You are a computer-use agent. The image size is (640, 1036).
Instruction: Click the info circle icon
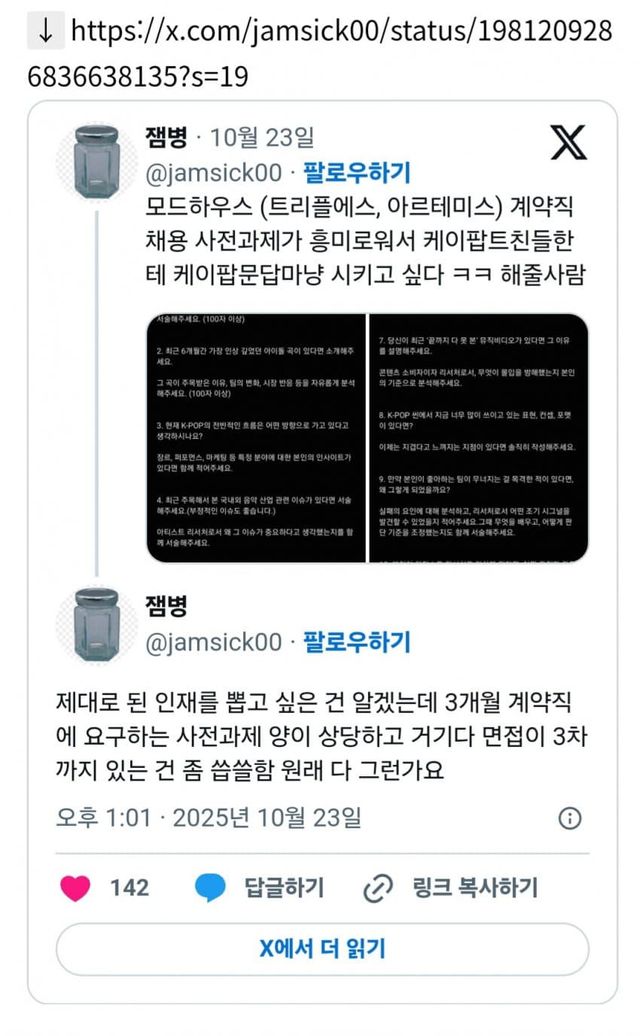[570, 818]
